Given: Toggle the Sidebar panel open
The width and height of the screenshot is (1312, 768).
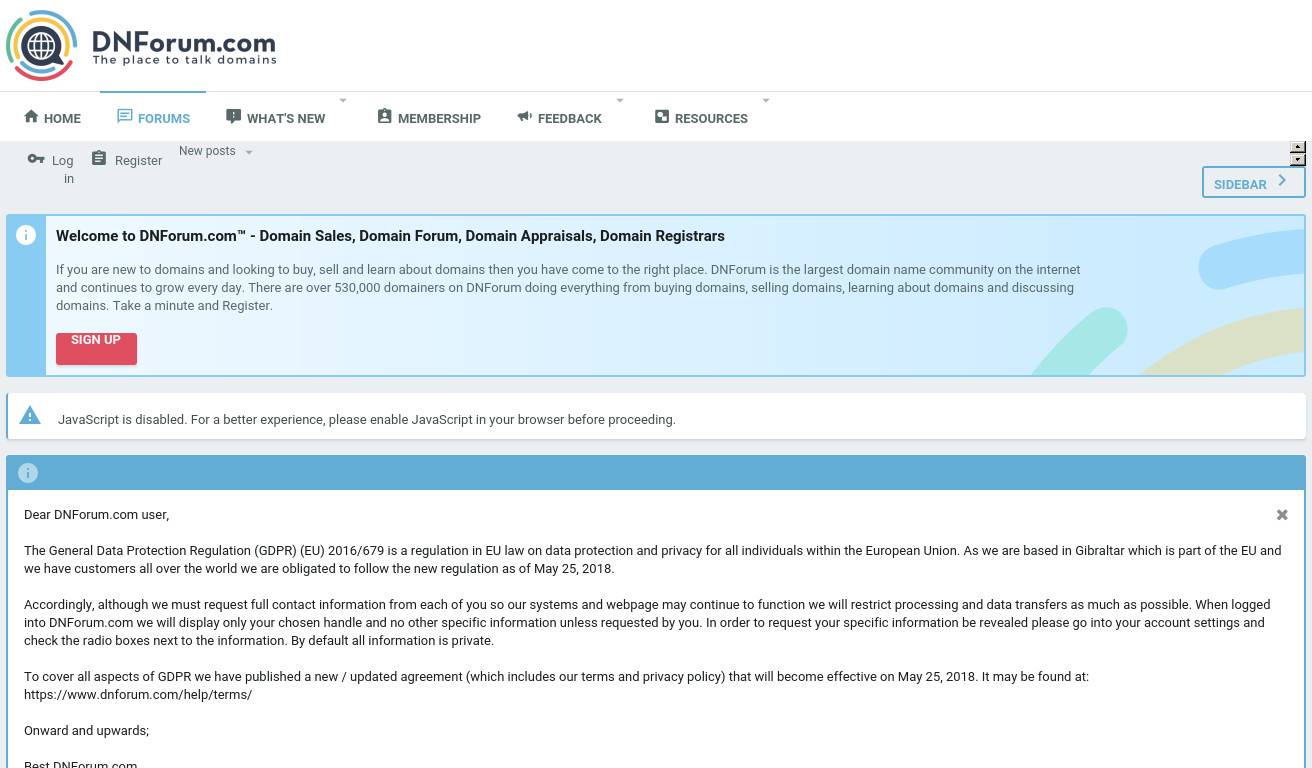Looking at the screenshot, I should click(1253, 183).
